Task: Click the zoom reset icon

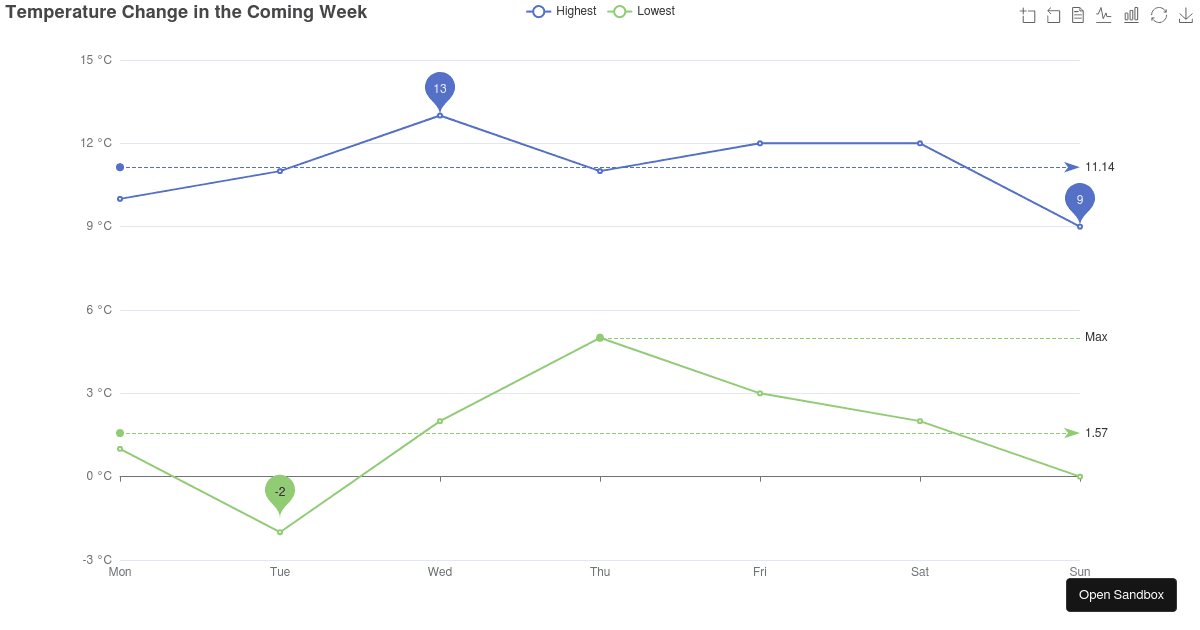Action: point(1053,15)
